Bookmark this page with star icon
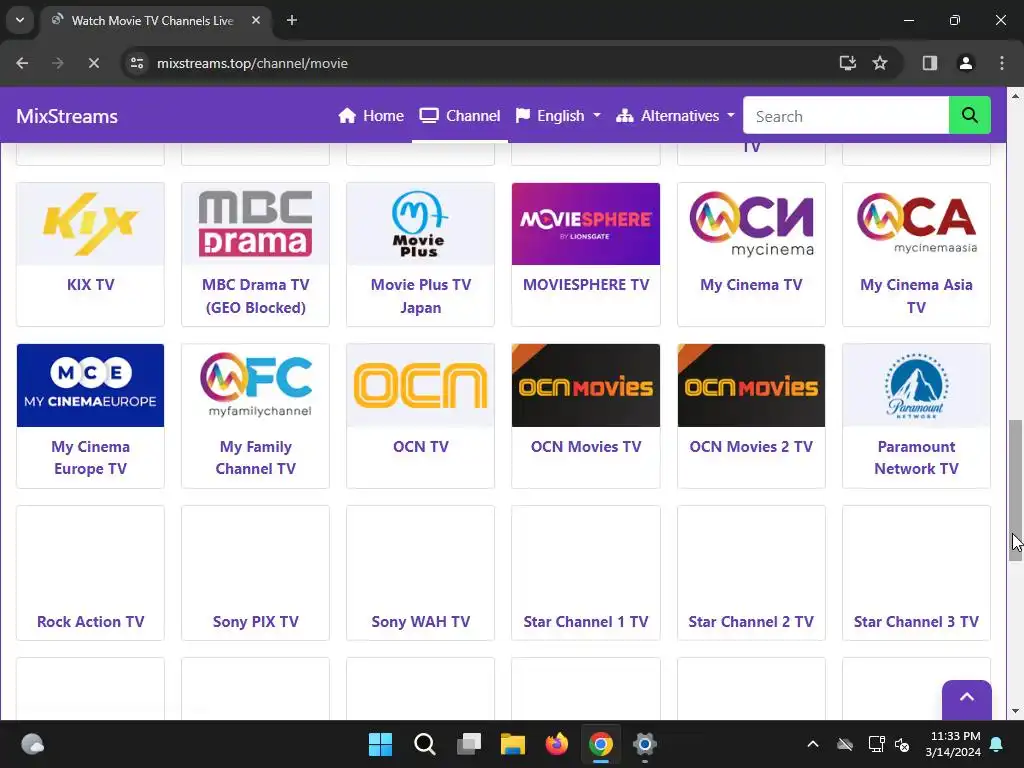The width and height of the screenshot is (1024, 768). coord(880,63)
